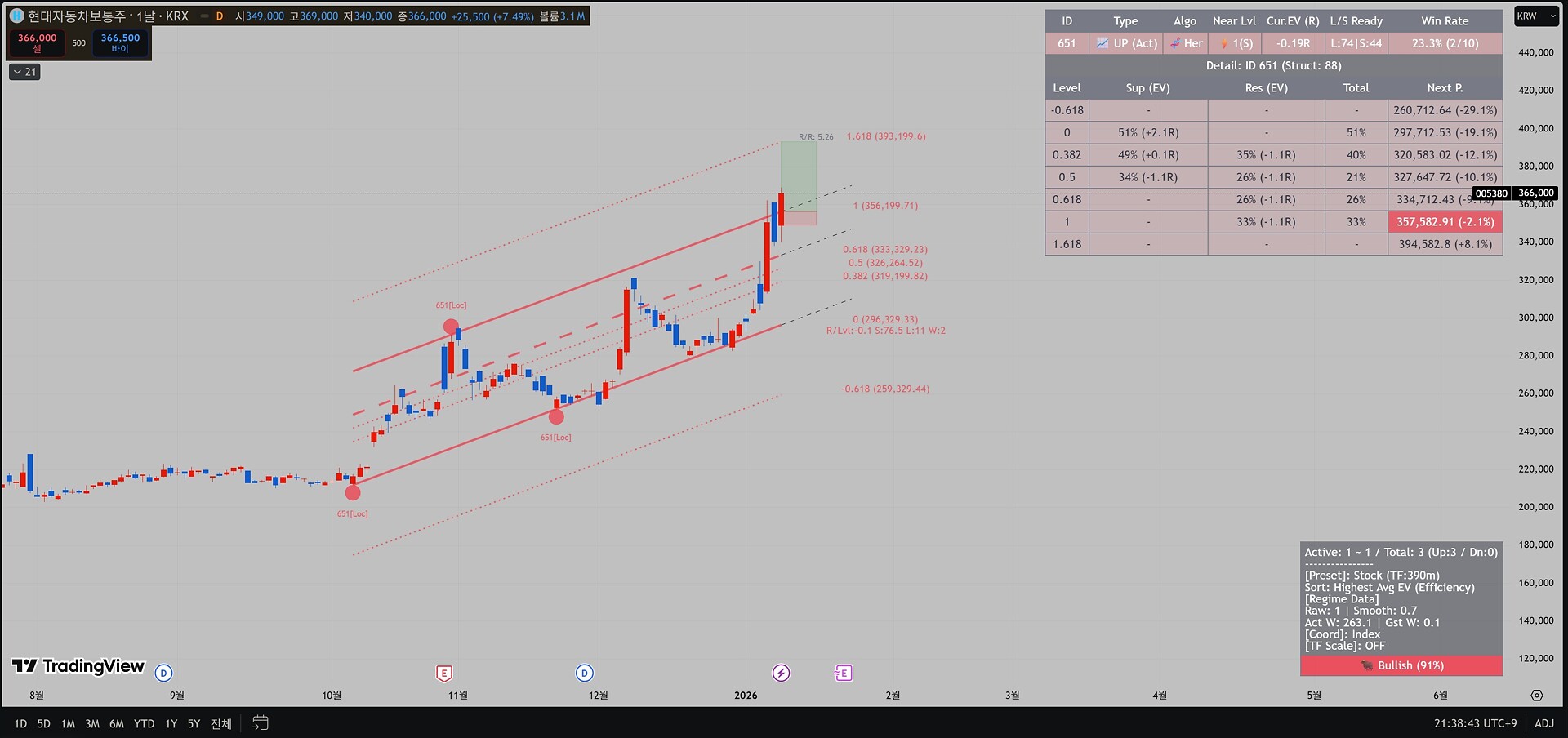1568x738 pixels.
Task: Click the 23.3% (2/10) win rate cell
Action: [1445, 43]
